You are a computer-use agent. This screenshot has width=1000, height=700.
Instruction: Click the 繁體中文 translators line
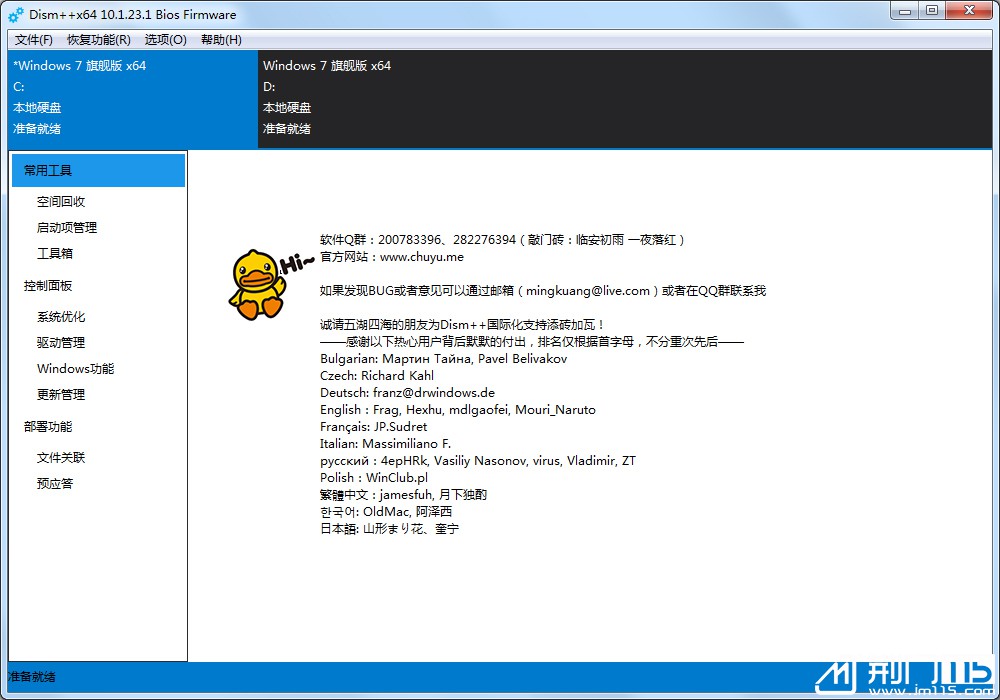(403, 495)
